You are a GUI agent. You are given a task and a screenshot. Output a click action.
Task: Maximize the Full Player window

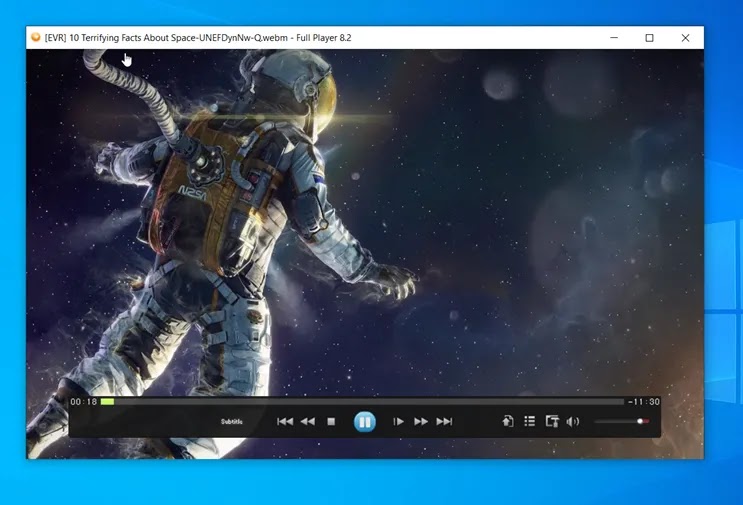[x=650, y=37]
